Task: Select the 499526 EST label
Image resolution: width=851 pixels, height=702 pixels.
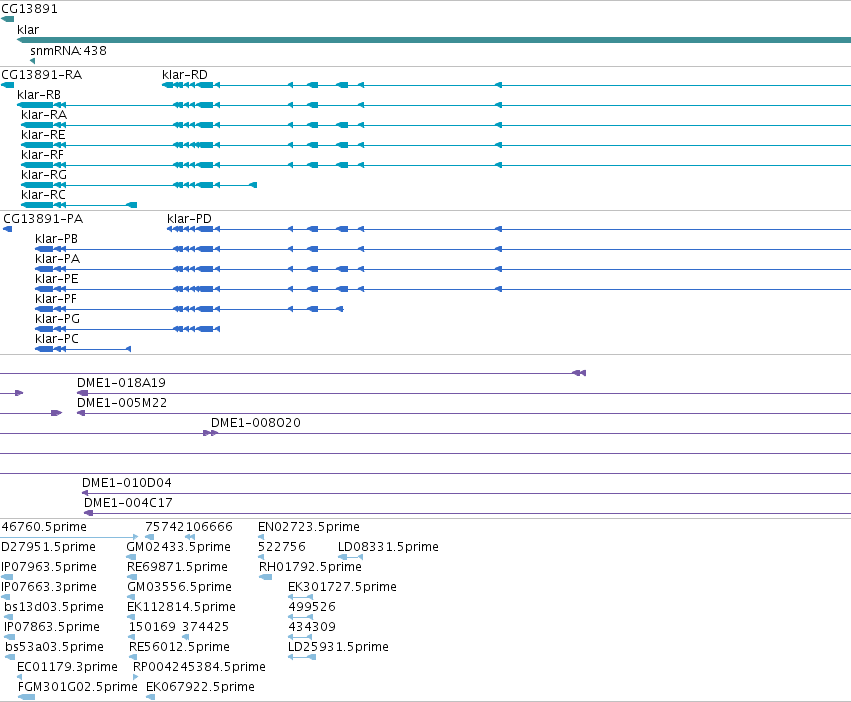Action: tap(312, 607)
